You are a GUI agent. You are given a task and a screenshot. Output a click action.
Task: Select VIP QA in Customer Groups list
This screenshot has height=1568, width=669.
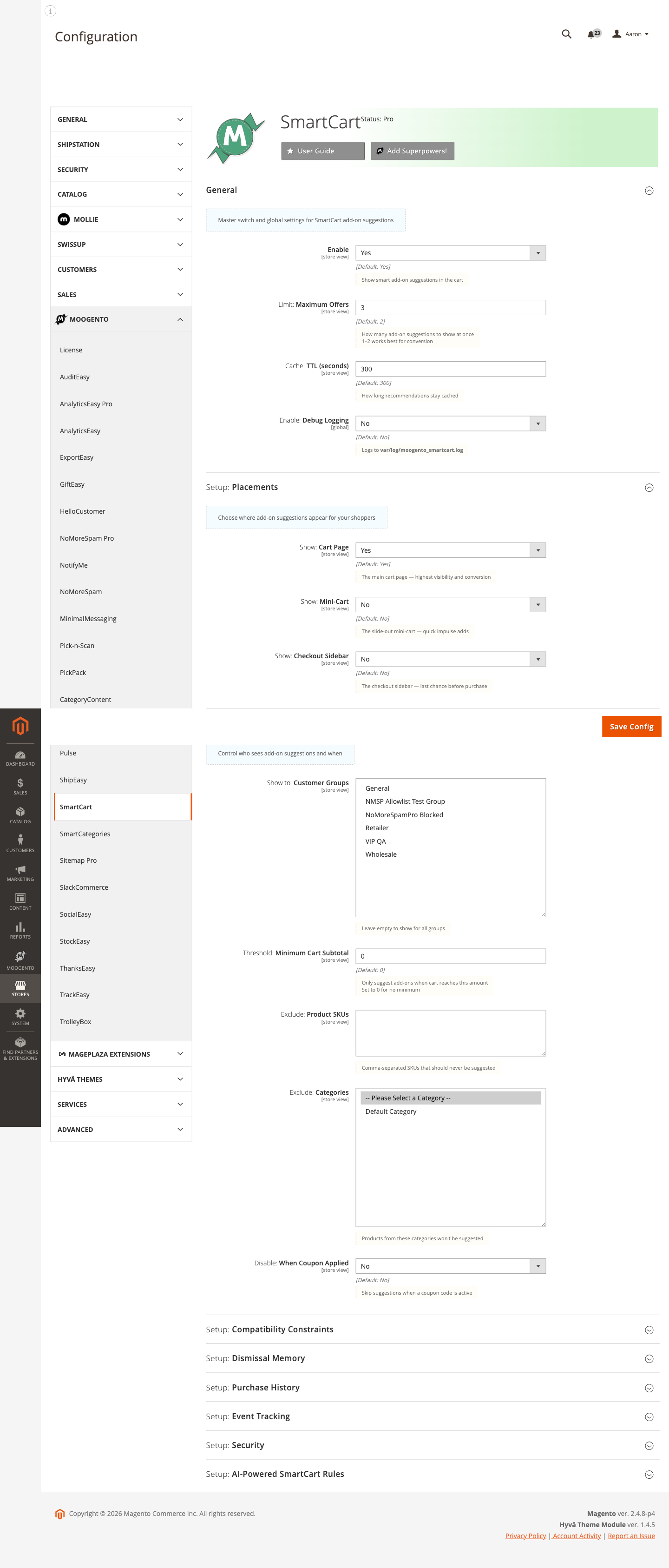click(451, 841)
